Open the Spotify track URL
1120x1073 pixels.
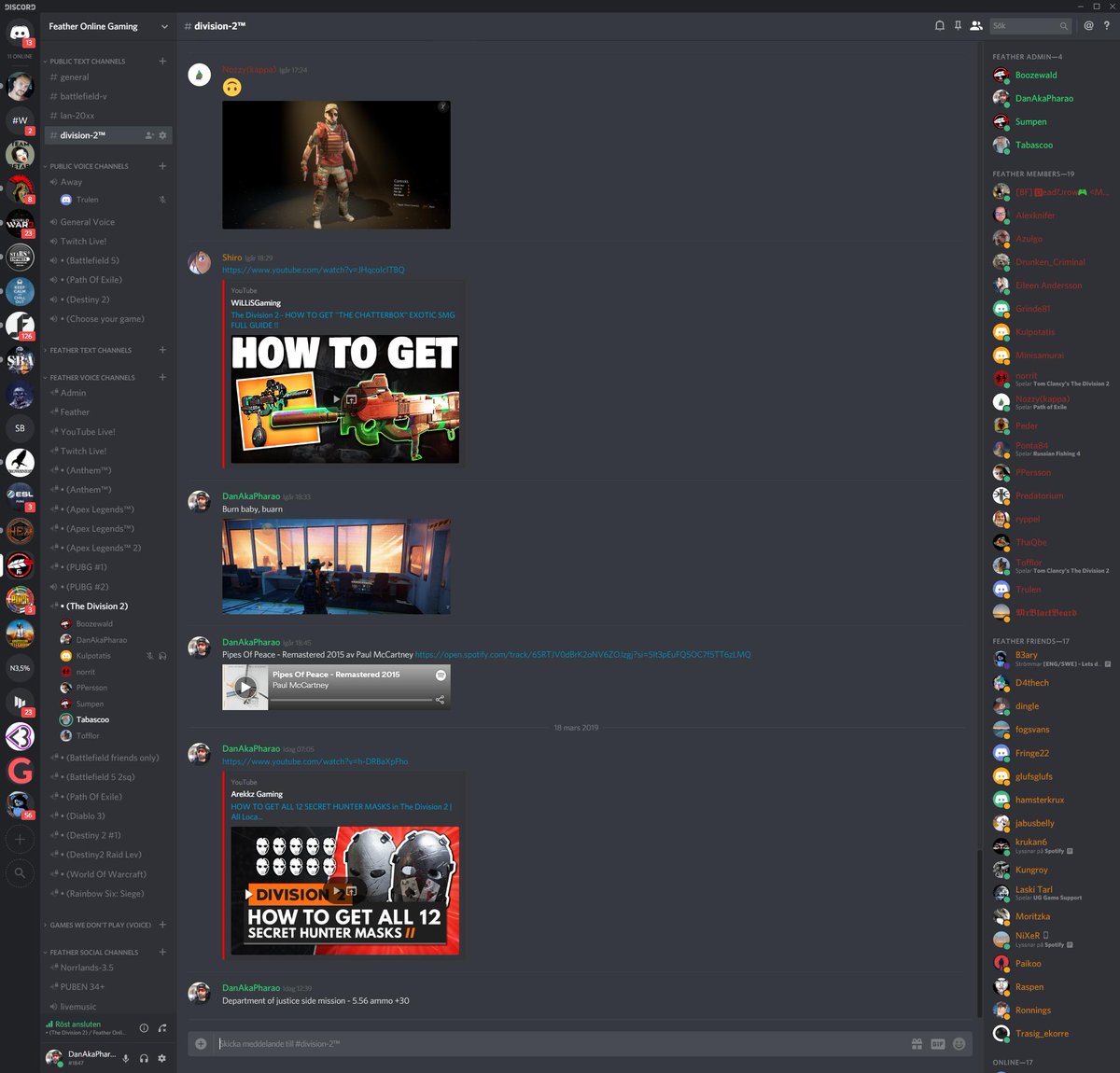(583, 654)
